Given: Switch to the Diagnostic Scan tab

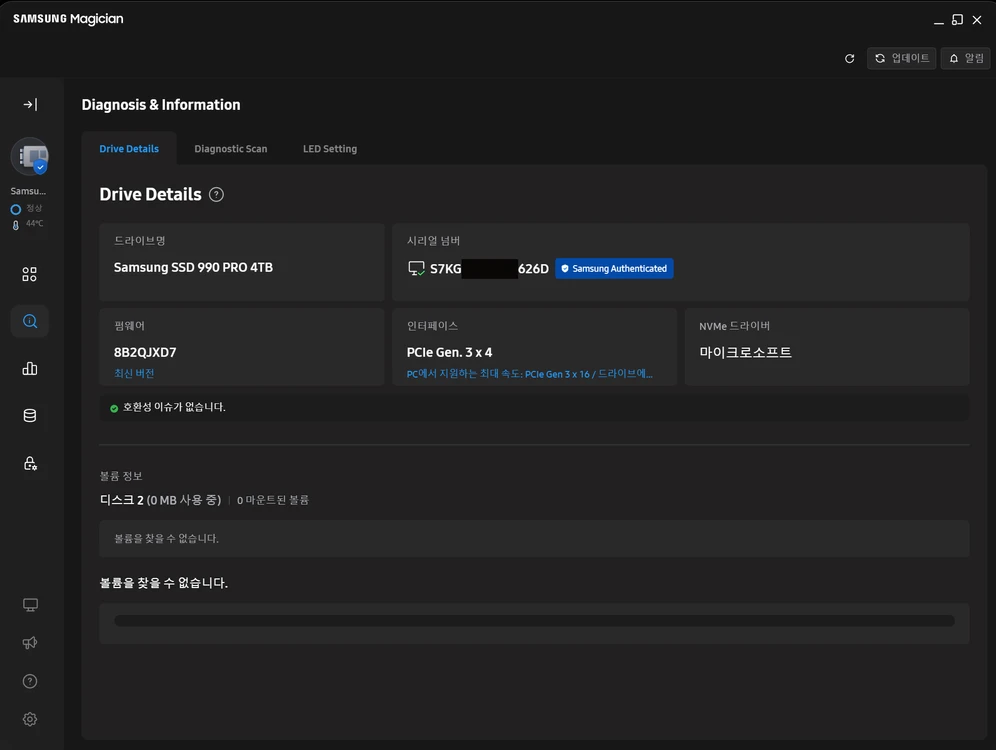Looking at the screenshot, I should pos(231,149).
